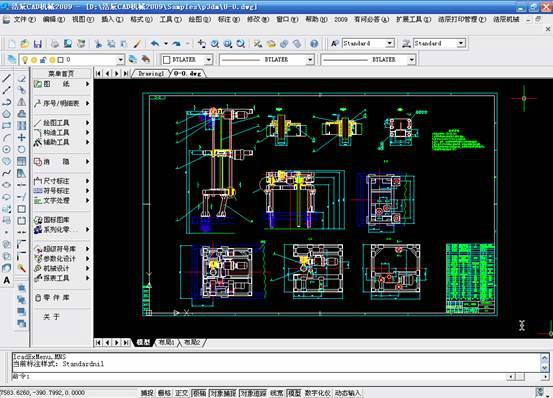Click the Dimension Style icon beside Standard
This screenshot has width=553, height=398.
click(x=406, y=43)
